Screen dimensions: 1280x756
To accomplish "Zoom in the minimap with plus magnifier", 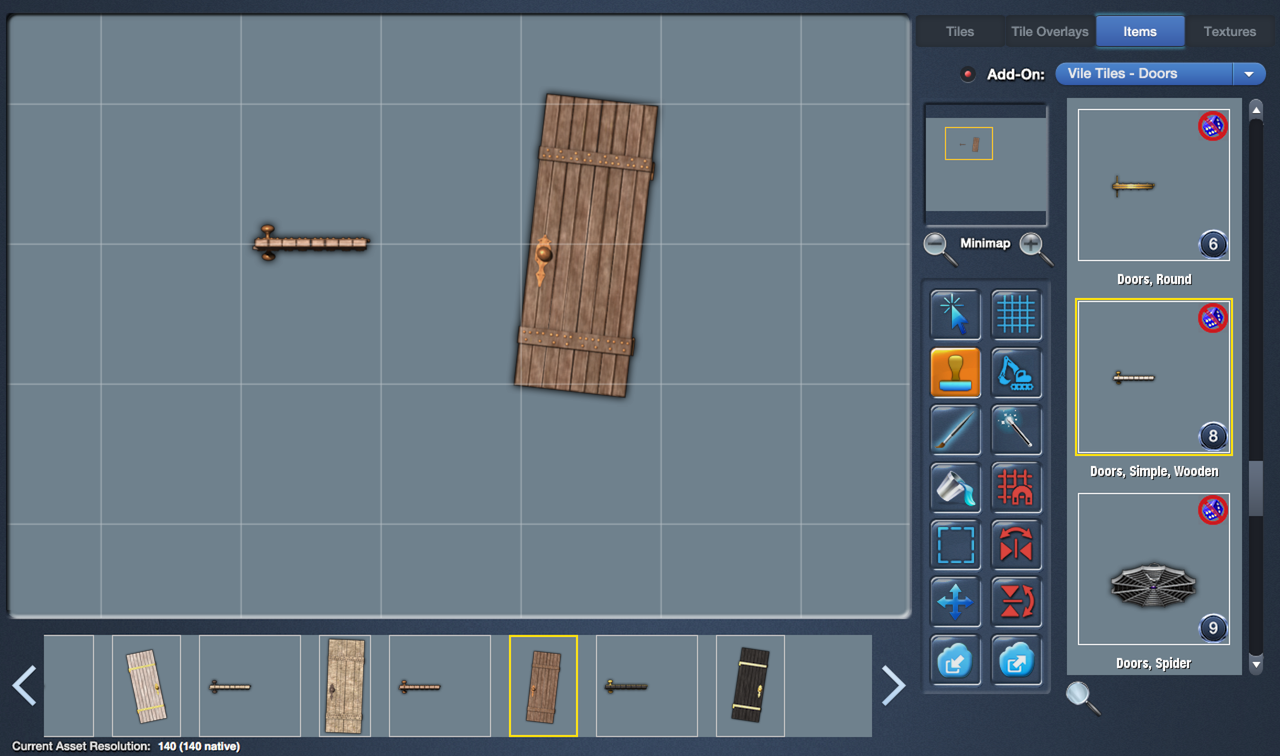I will [x=1035, y=248].
